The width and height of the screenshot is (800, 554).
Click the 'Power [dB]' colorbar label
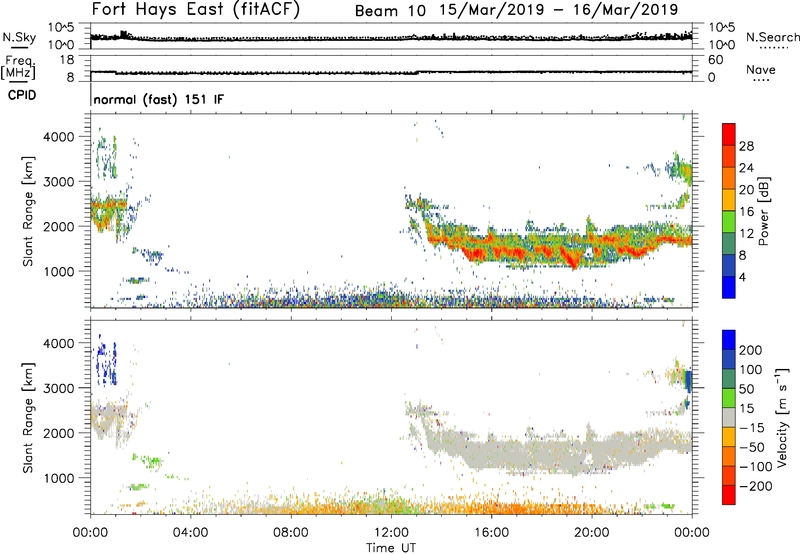(764, 211)
